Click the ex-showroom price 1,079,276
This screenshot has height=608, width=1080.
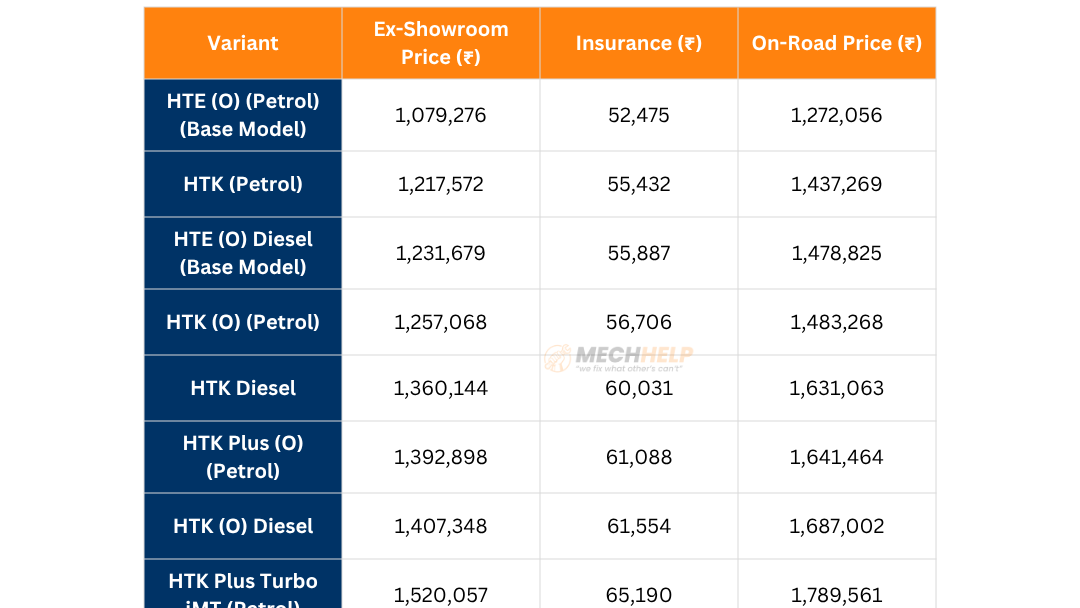pyautogui.click(x=441, y=115)
